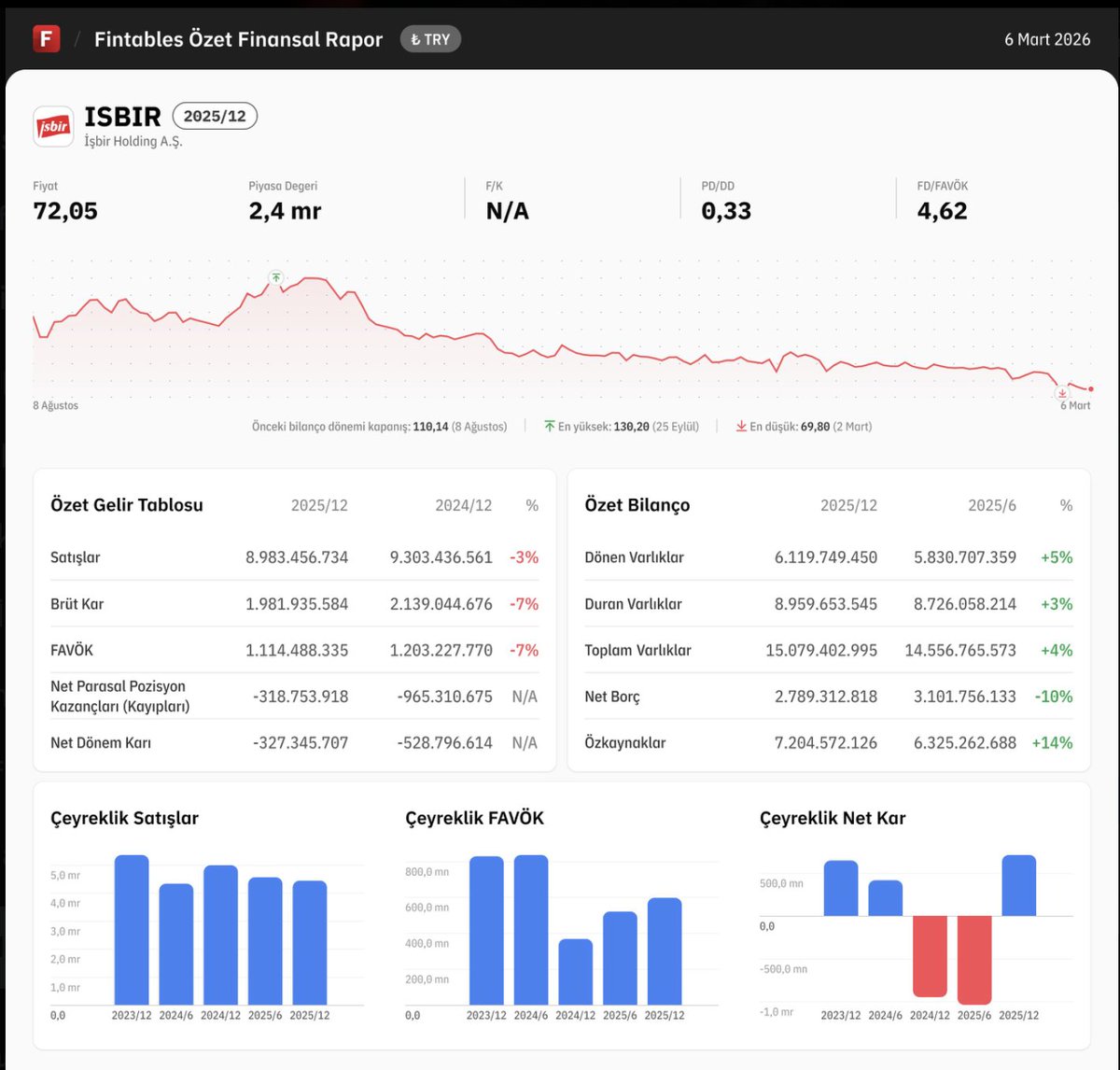Image resolution: width=1120 pixels, height=1070 pixels.
Task: Click the 2024/6 bar in Çeyreklik FAVÖK
Action: tap(531, 930)
